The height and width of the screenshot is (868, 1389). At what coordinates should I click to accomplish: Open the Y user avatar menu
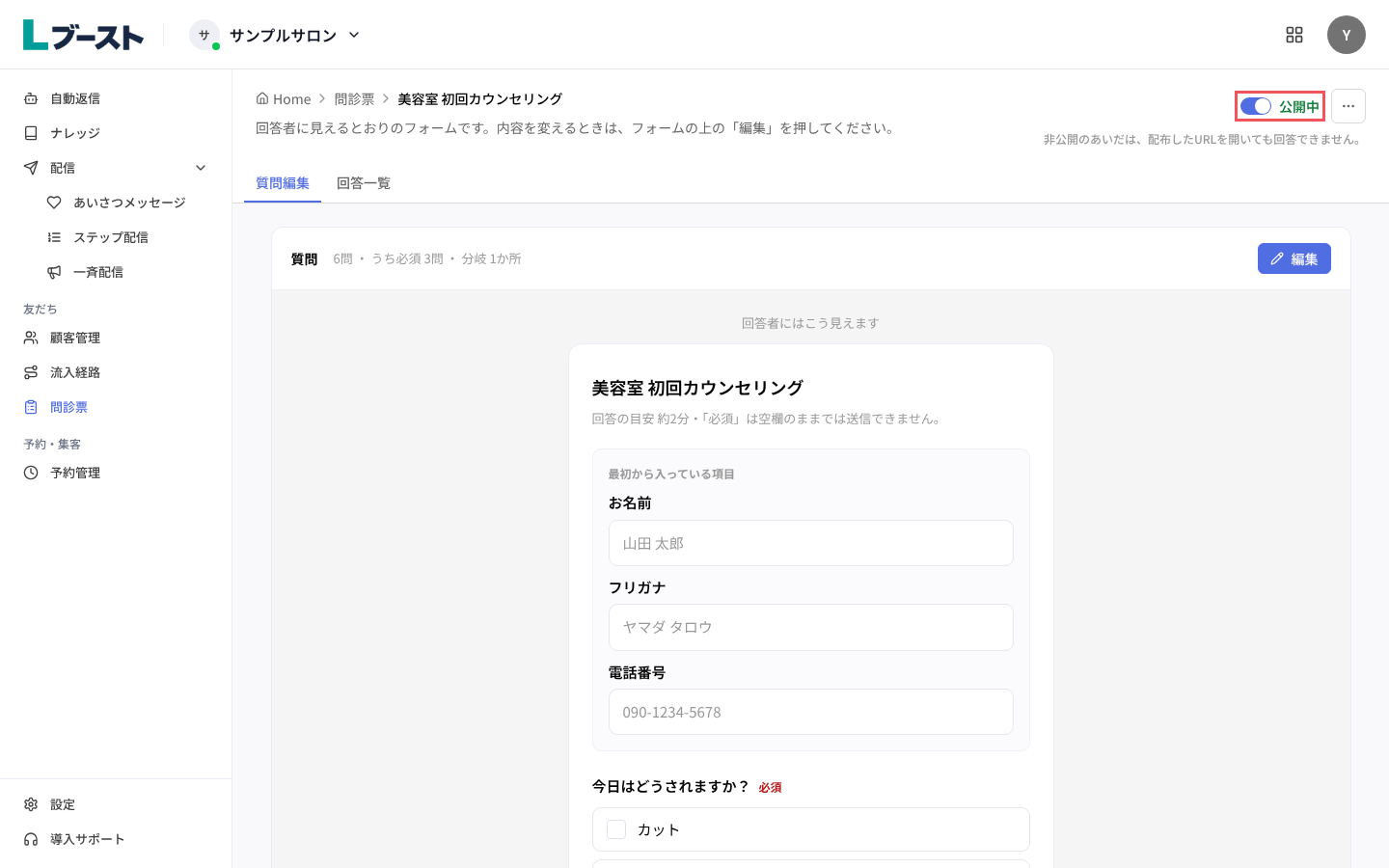1347,35
